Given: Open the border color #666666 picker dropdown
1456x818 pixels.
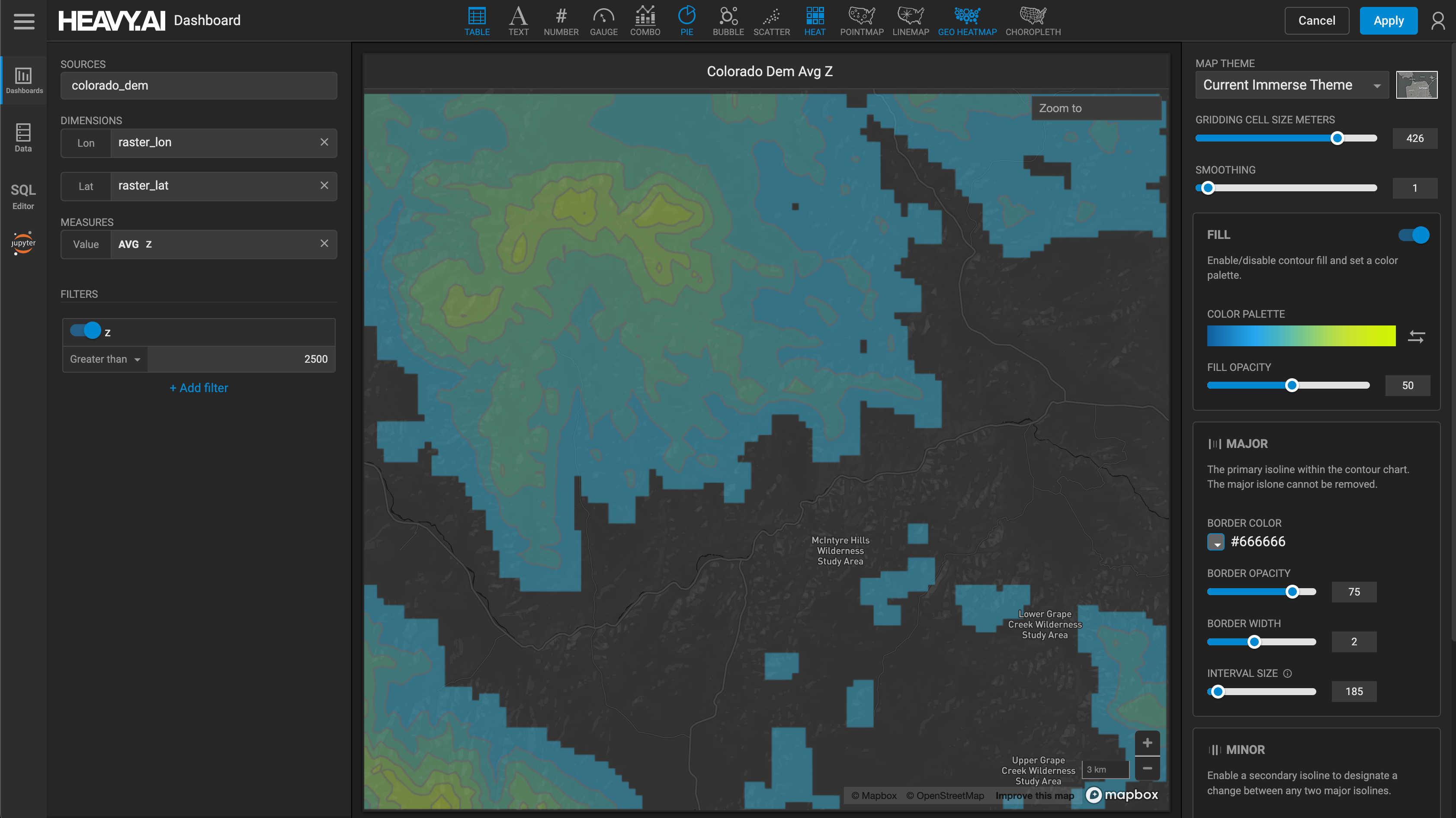Looking at the screenshot, I should [1215, 542].
